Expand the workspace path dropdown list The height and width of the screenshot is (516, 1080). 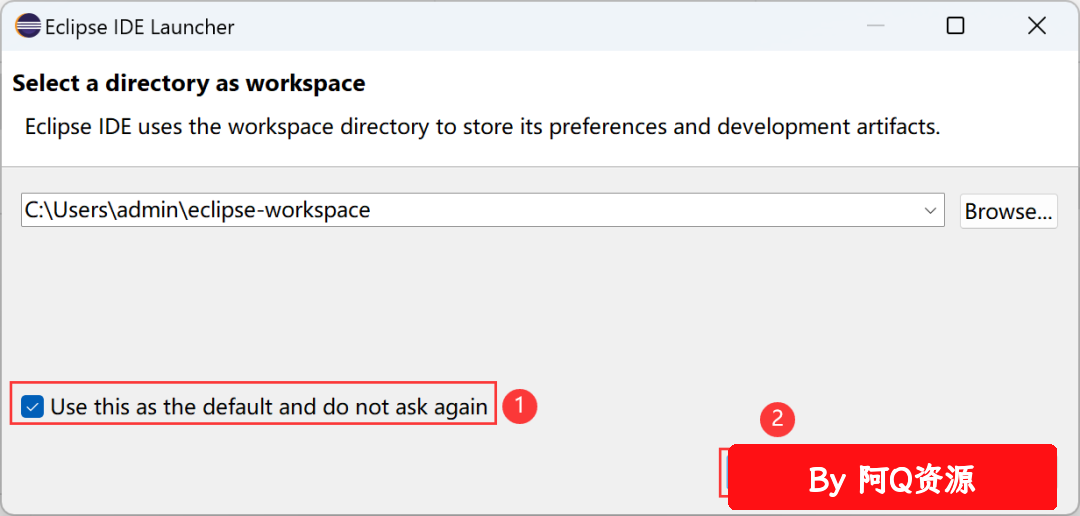pos(930,210)
